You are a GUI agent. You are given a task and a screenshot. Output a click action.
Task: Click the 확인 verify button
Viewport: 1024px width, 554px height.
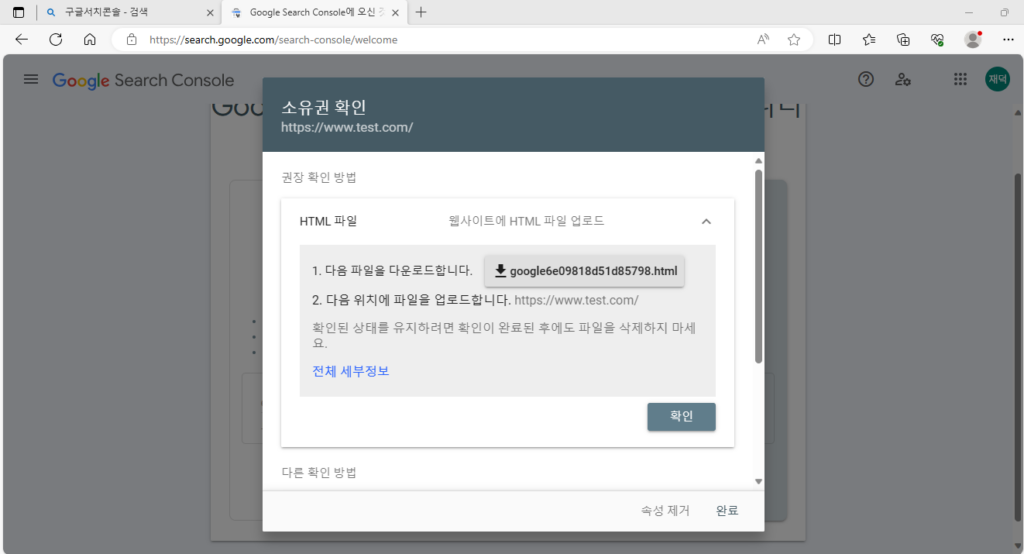(681, 417)
